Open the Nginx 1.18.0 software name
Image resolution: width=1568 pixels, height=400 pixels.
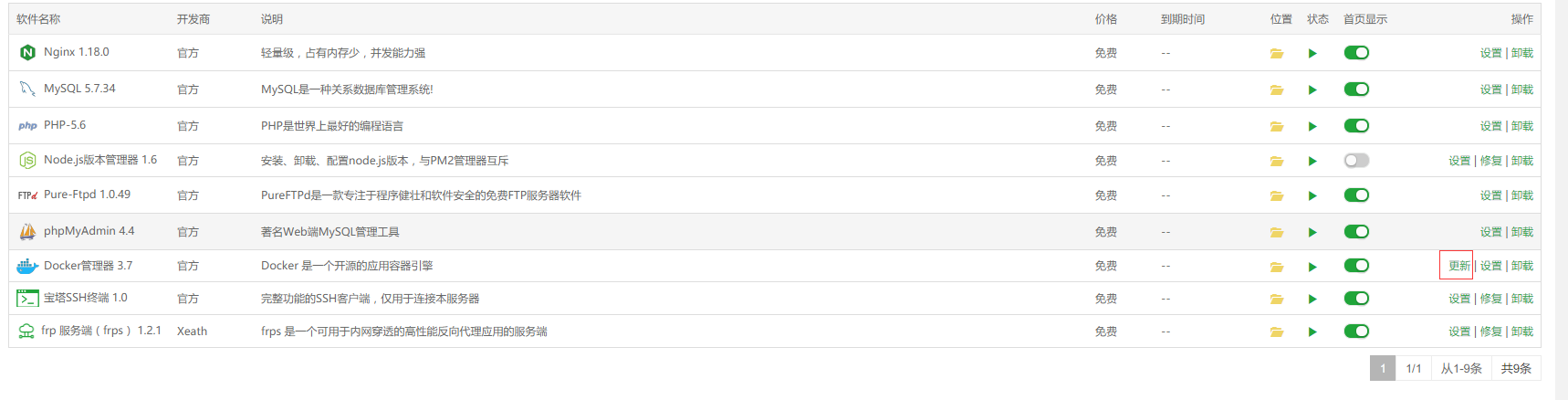pos(77,52)
